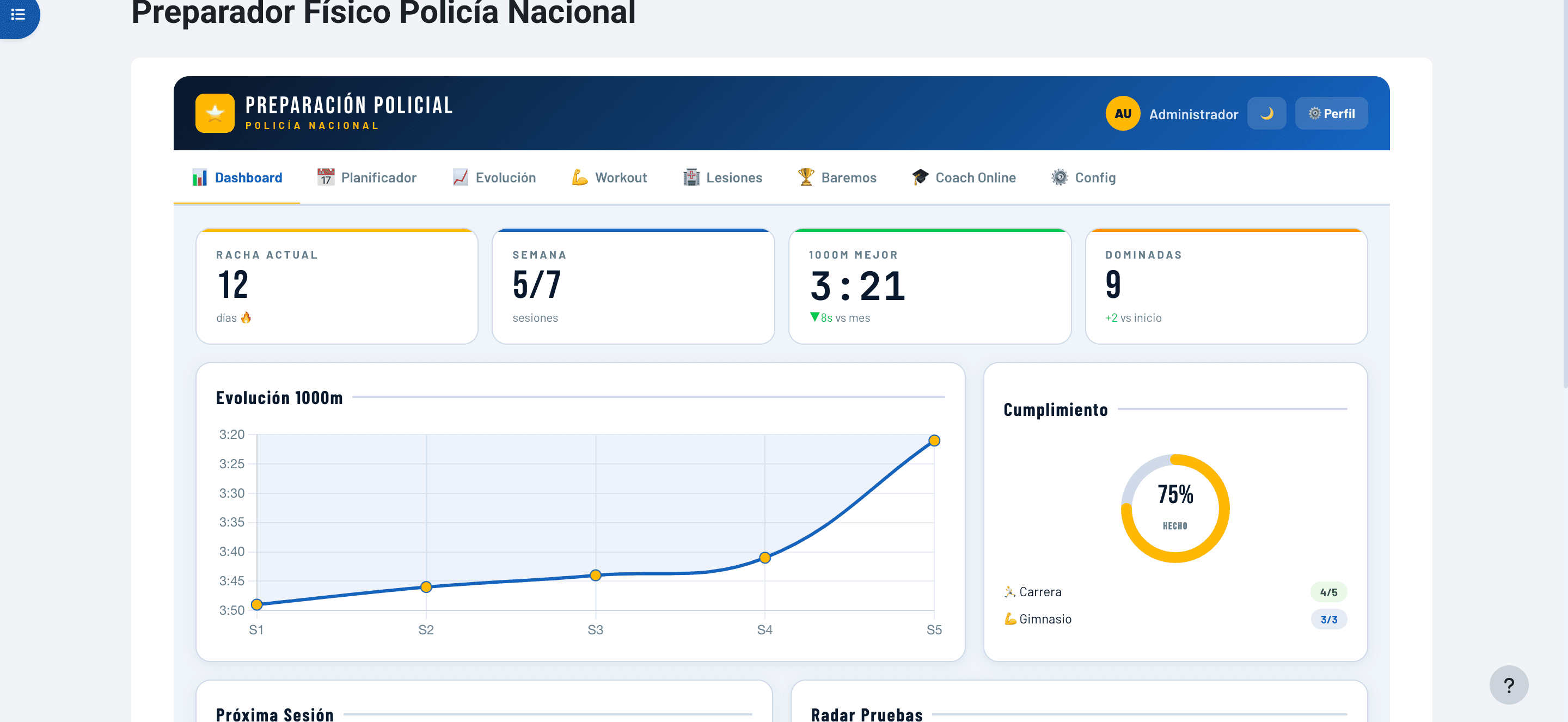Viewport: 1568px width, 722px height.
Task: View the Baremos tab
Action: point(837,177)
